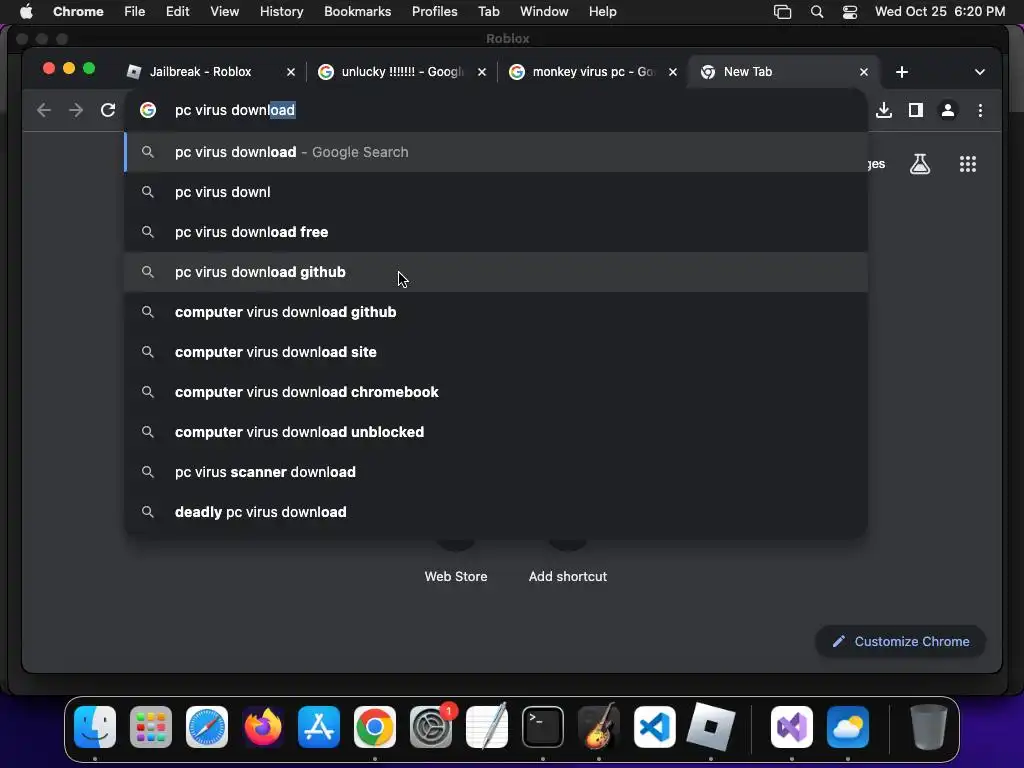Switch to the Jailbreak - Roblox tab
Screen dimensions: 1024x768
[201, 72]
